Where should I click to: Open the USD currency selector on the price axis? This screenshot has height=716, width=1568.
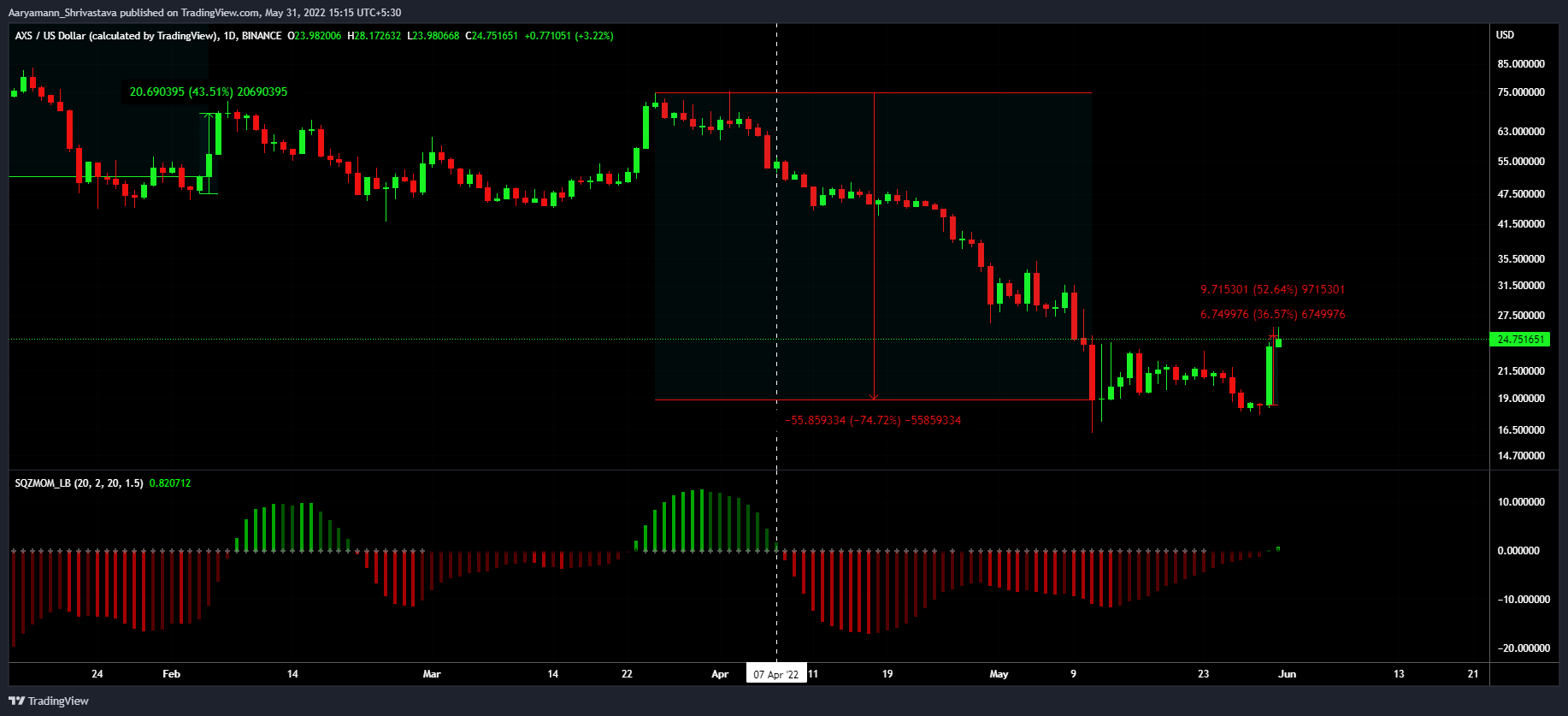coord(1505,35)
